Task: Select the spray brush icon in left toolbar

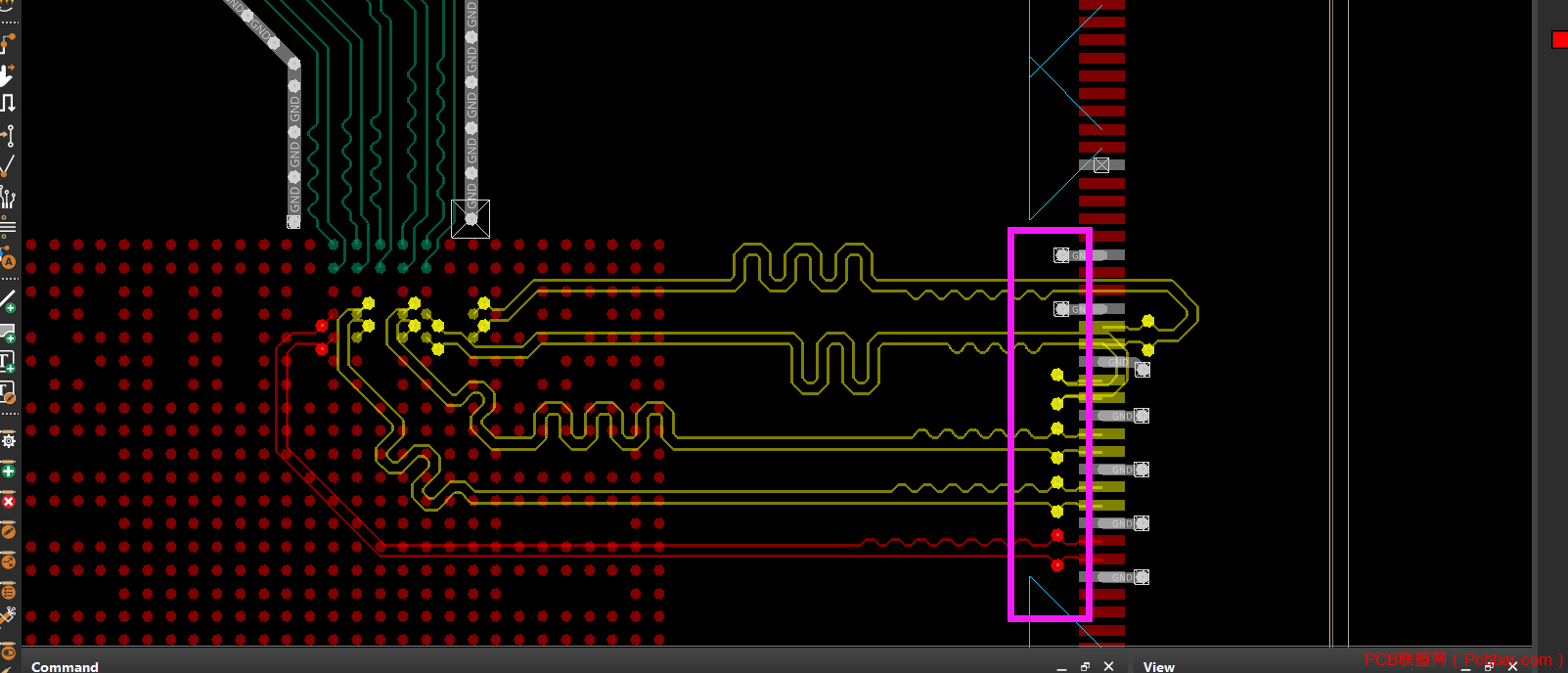Action: [8, 615]
